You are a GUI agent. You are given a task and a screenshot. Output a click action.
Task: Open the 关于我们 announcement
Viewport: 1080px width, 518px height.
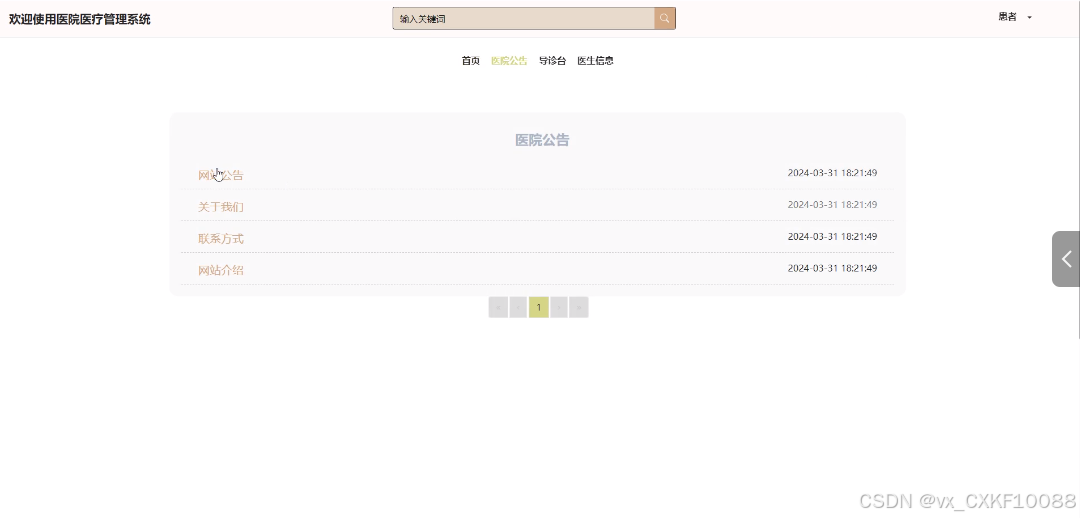[220, 207]
